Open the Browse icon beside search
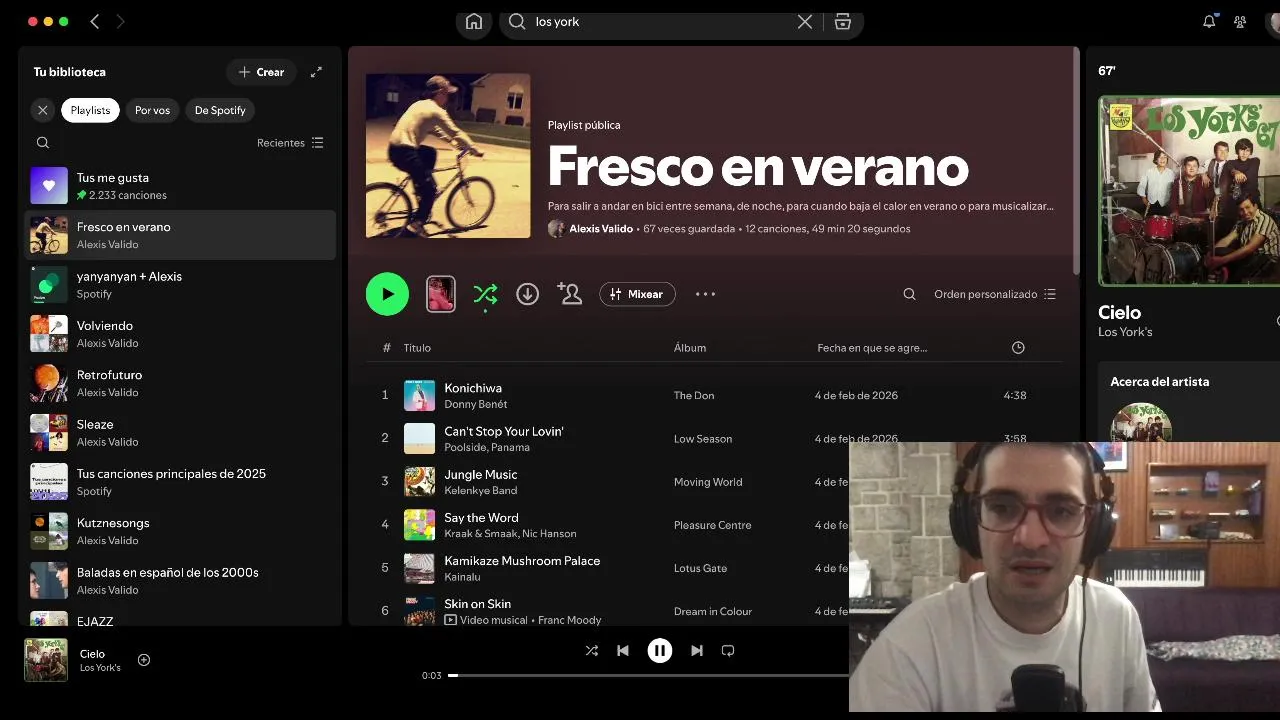Screen dimensions: 1280x720 tap(843, 22)
